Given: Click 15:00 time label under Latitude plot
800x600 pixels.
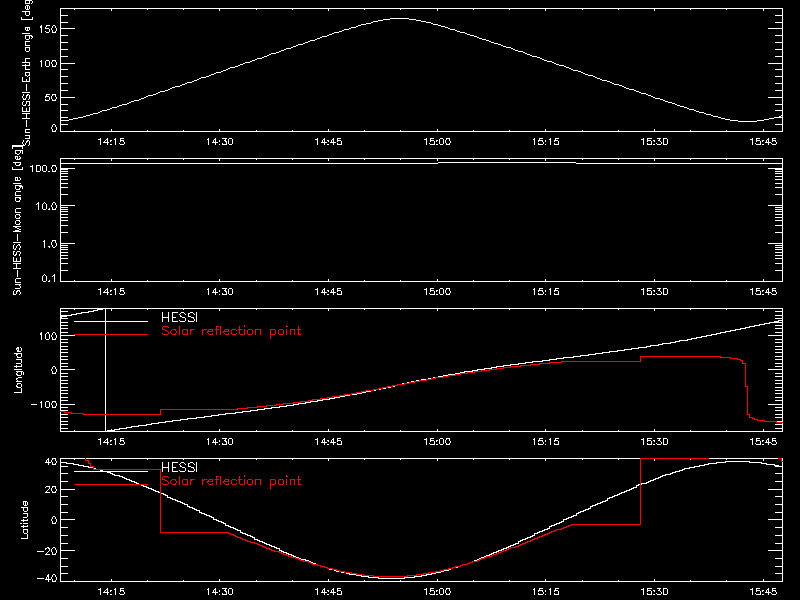Looking at the screenshot, I should click(x=437, y=591).
